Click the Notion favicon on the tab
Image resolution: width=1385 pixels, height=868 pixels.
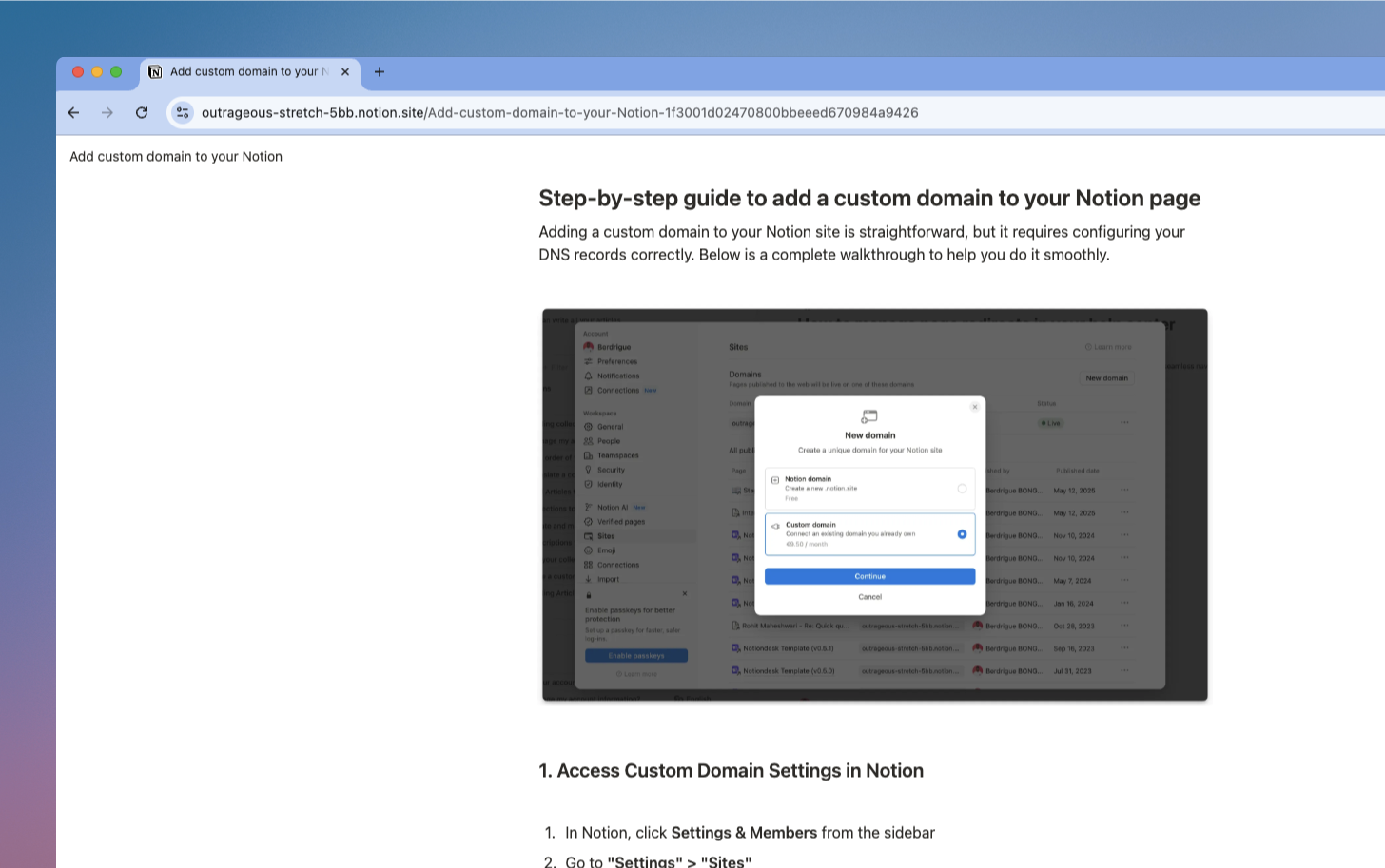[x=155, y=71]
